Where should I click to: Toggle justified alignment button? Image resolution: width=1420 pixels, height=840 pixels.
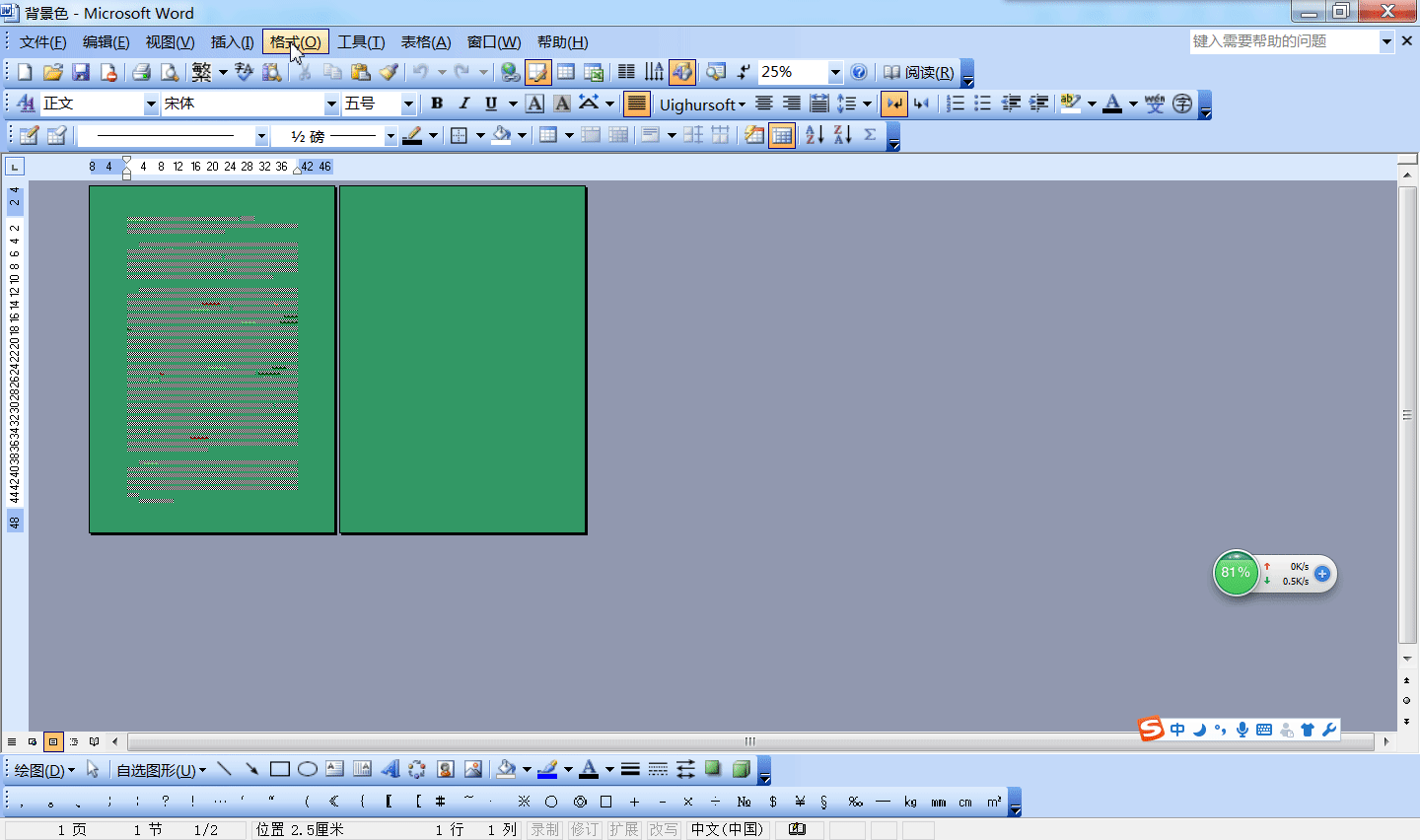tap(637, 104)
